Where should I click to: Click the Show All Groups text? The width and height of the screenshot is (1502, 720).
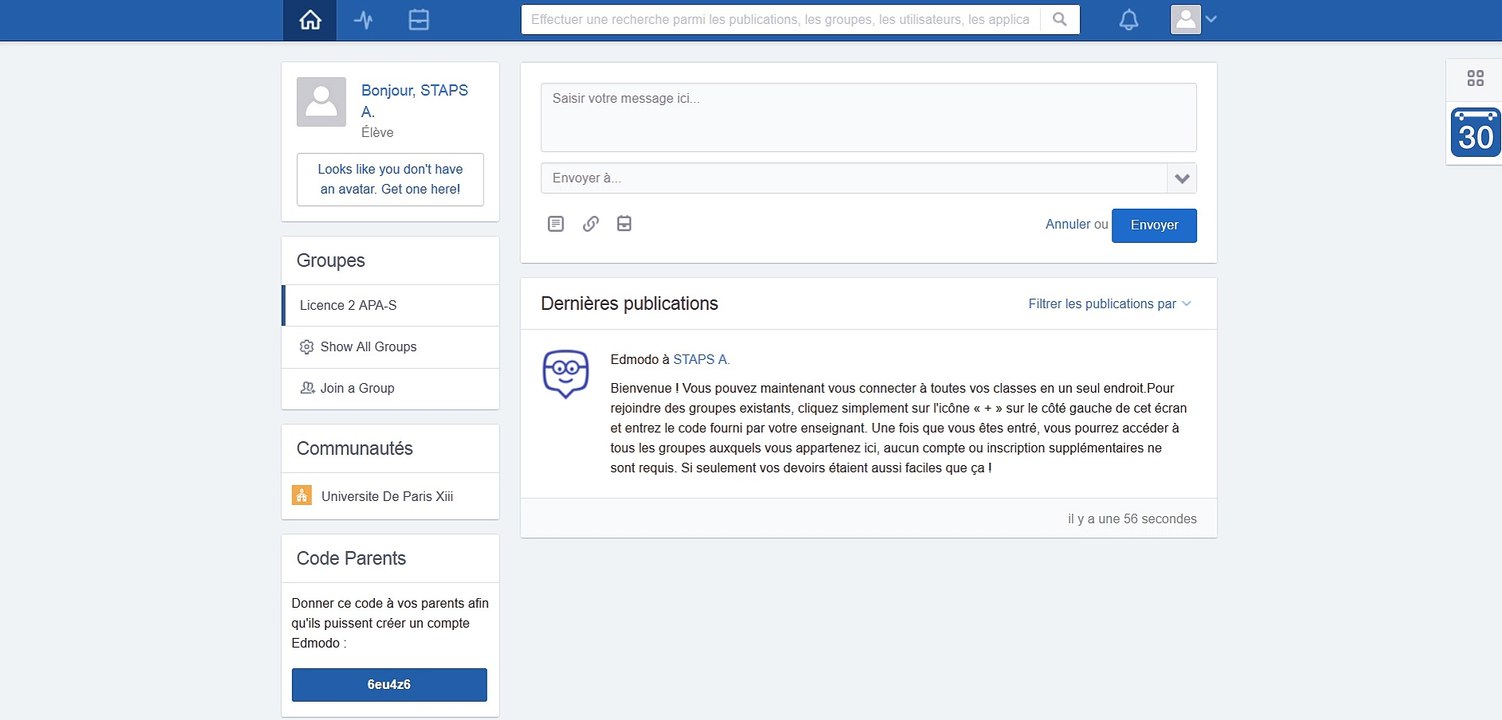point(368,347)
